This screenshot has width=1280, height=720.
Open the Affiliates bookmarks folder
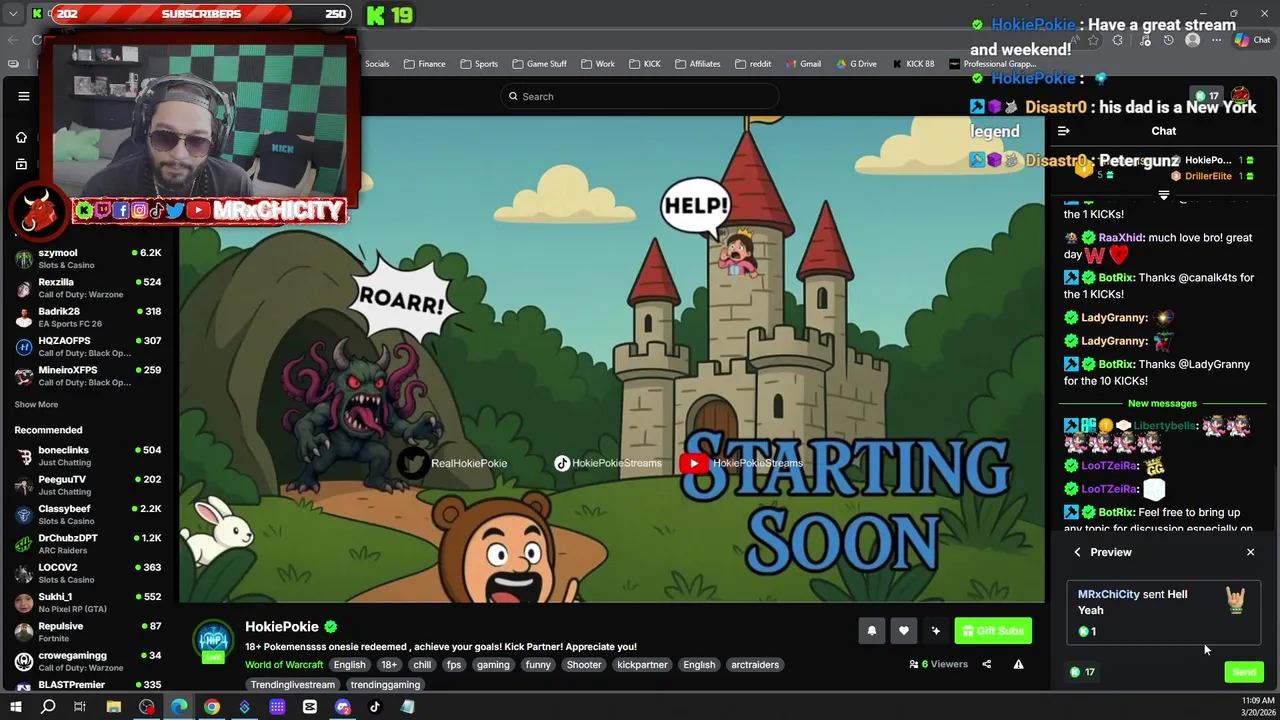697,64
